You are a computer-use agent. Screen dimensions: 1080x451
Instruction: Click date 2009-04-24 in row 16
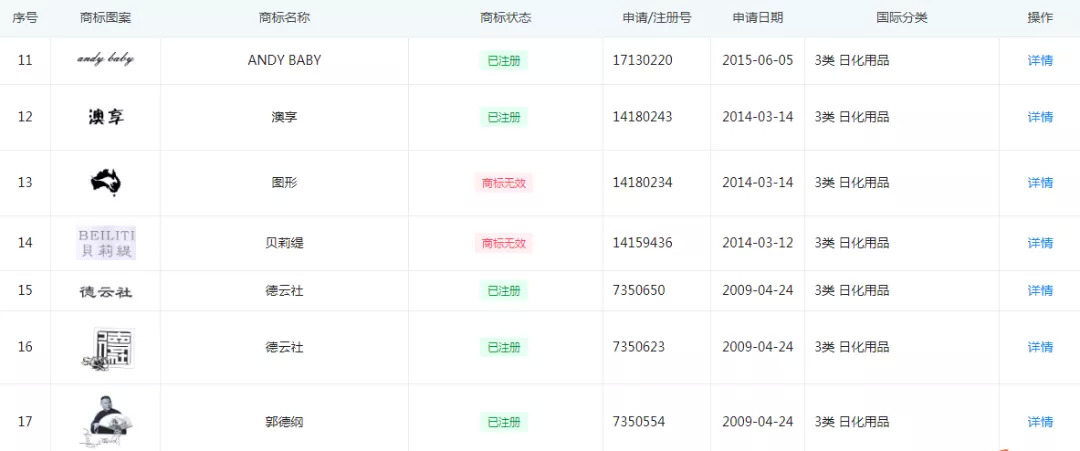click(x=758, y=347)
